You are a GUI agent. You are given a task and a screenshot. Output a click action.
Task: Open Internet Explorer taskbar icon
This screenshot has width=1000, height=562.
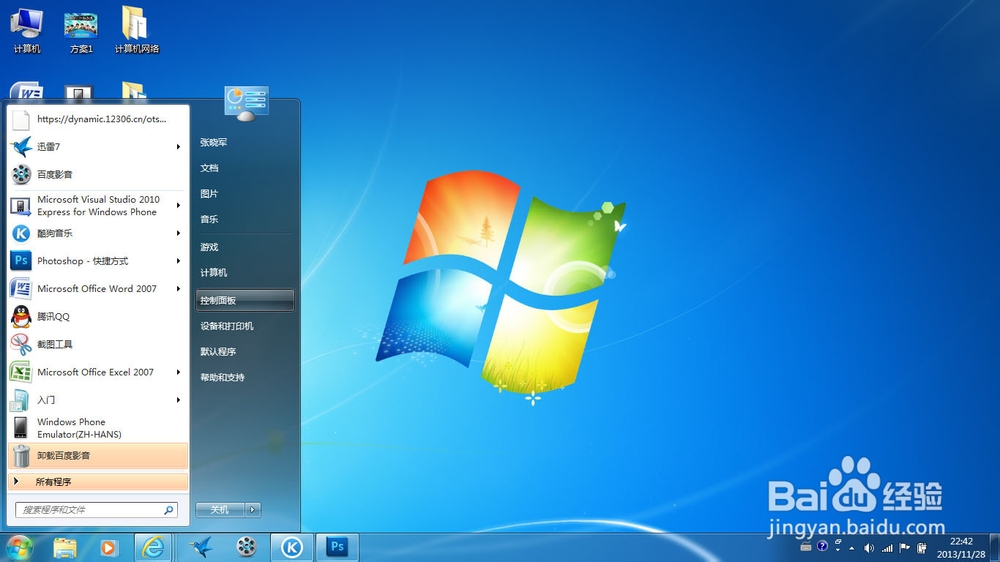[x=153, y=547]
